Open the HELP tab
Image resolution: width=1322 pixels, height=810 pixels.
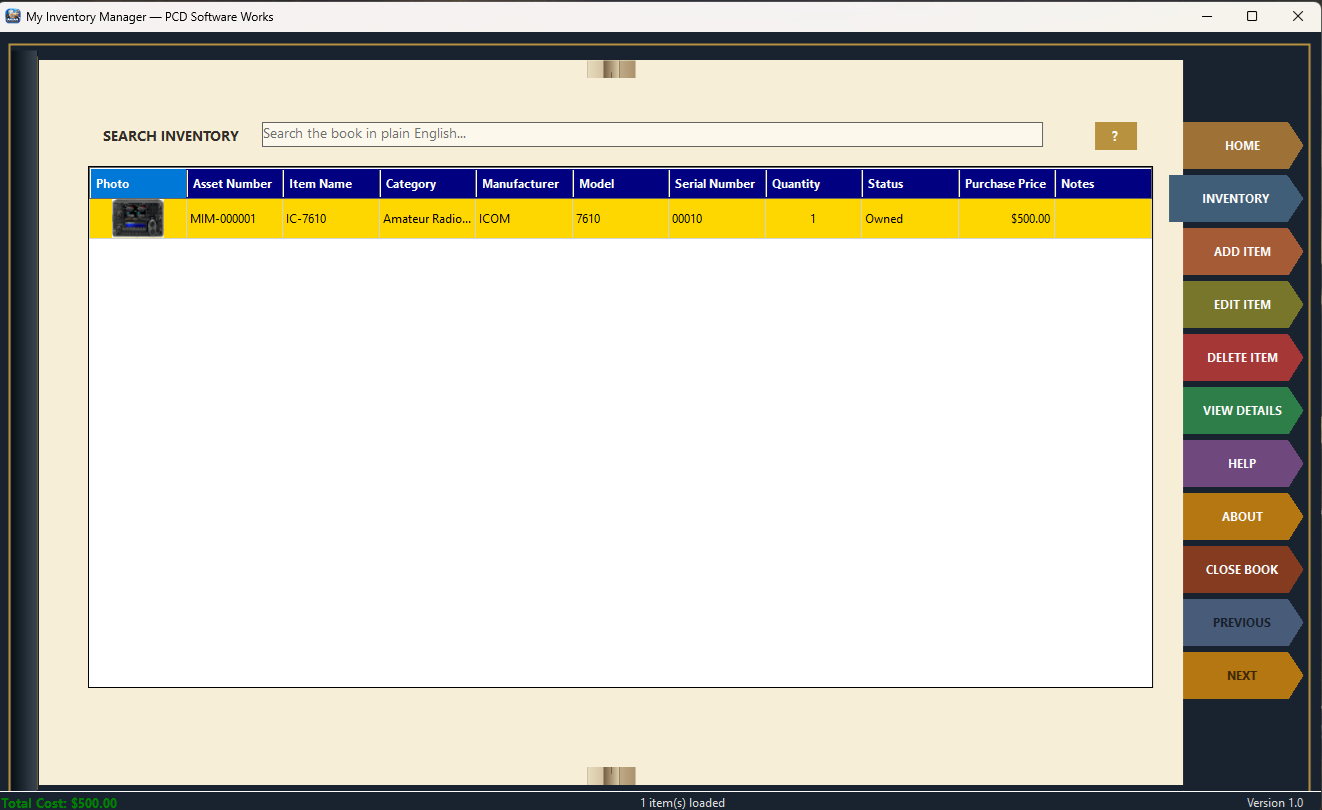1242,464
